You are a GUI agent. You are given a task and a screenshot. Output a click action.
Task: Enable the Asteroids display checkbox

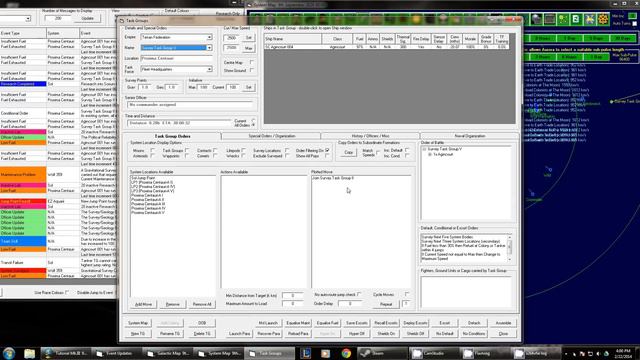pos(152,156)
